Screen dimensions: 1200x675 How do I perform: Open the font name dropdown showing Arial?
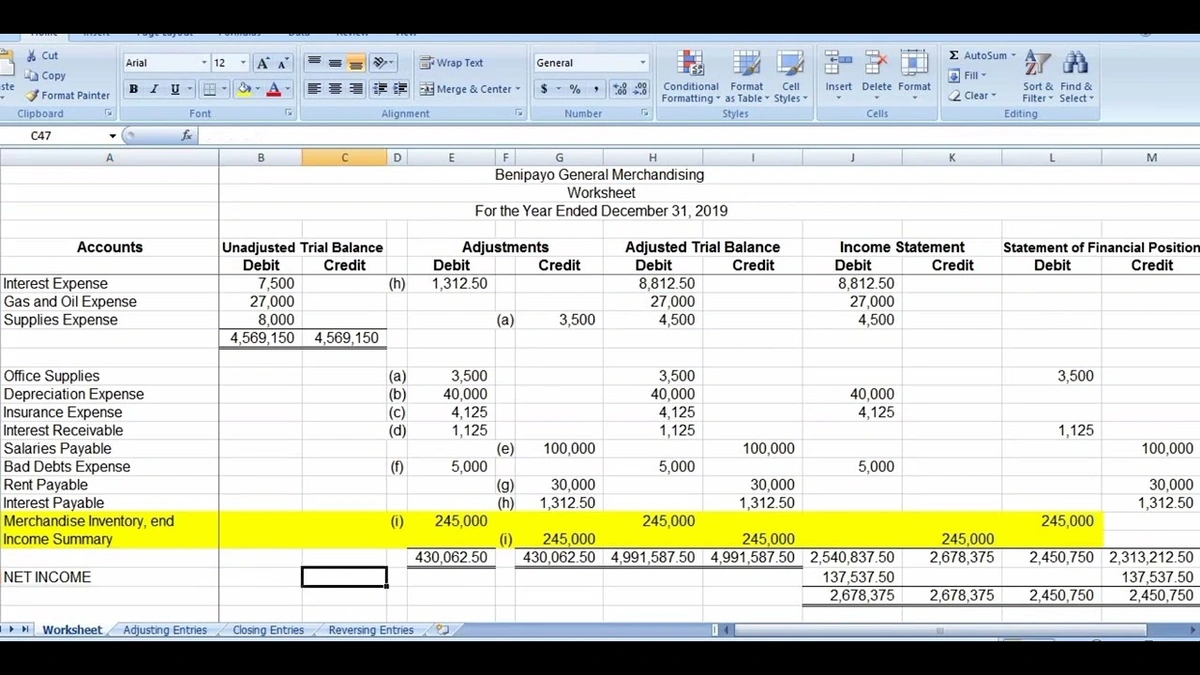click(204, 63)
